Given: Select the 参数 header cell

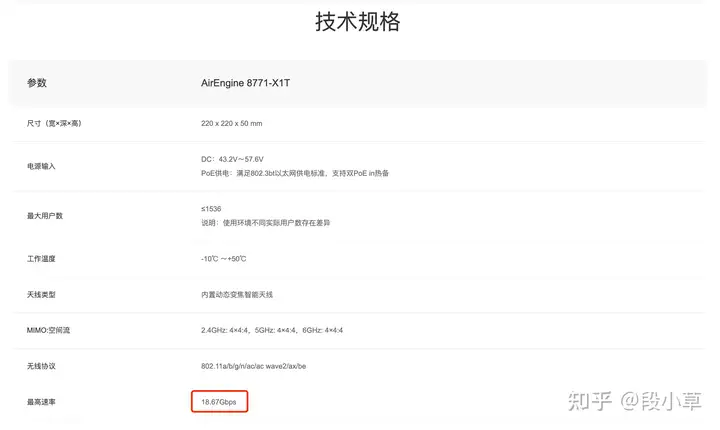Looking at the screenshot, I should 37,83.
